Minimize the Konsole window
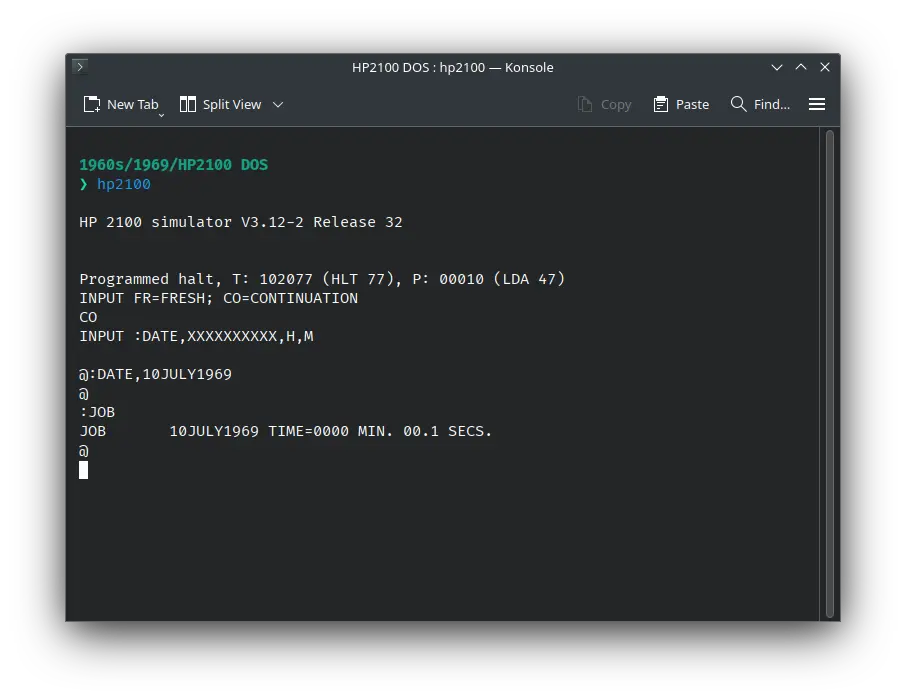 (x=777, y=67)
